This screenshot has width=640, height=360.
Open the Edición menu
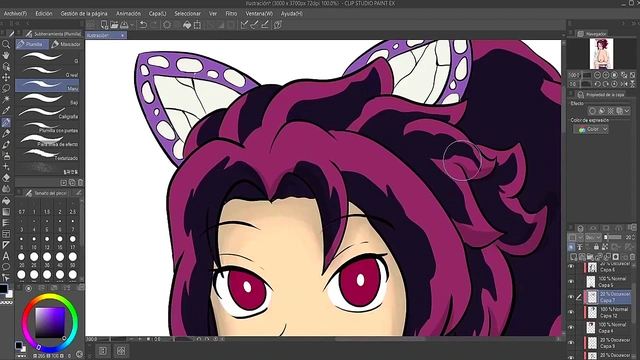pyautogui.click(x=44, y=13)
